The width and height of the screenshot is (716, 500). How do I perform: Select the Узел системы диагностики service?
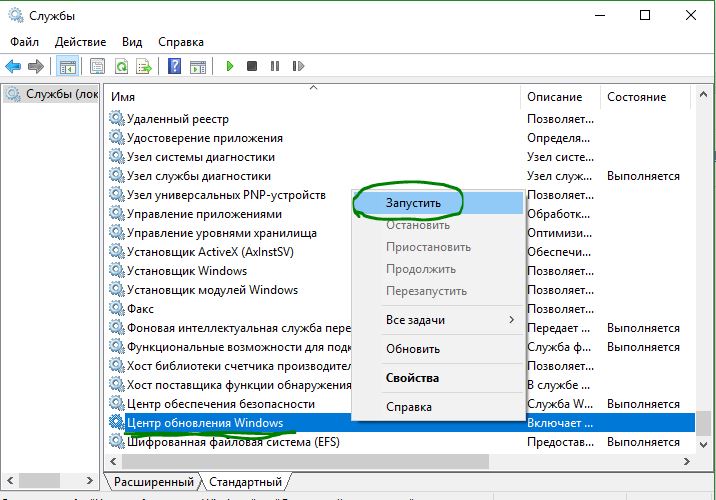[201, 157]
